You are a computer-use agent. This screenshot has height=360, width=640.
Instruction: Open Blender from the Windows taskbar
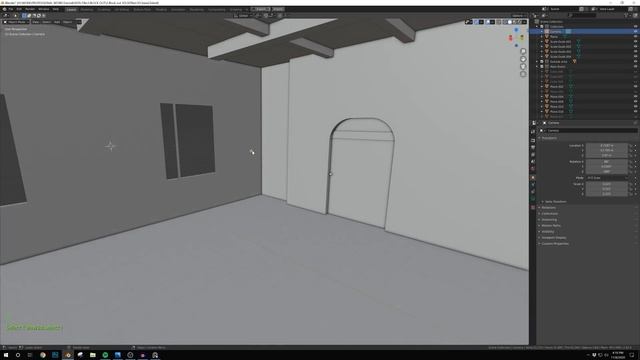coord(68,355)
